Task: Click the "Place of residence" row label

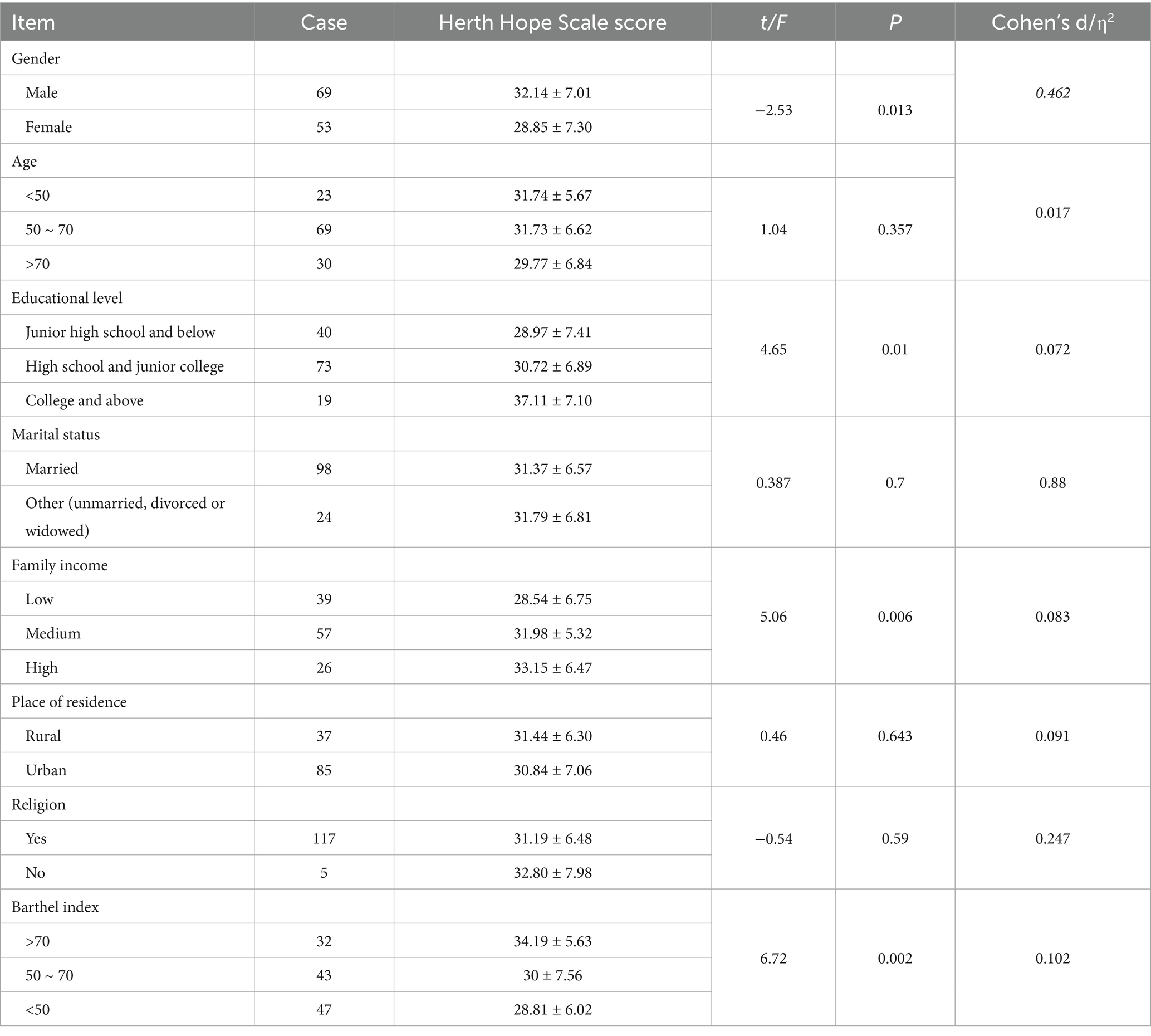Action: click(x=69, y=701)
